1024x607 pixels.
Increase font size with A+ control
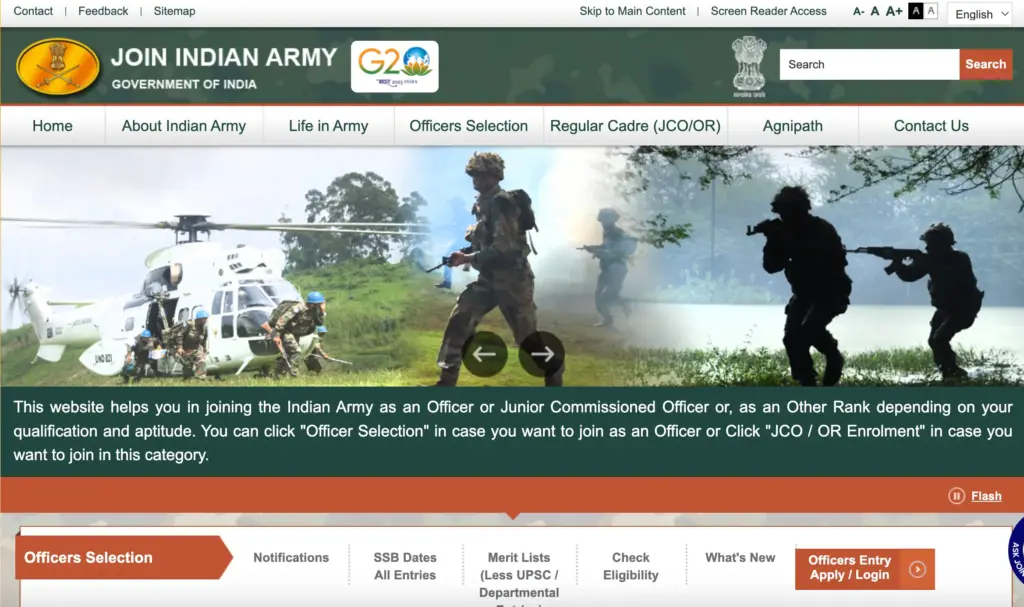894,11
